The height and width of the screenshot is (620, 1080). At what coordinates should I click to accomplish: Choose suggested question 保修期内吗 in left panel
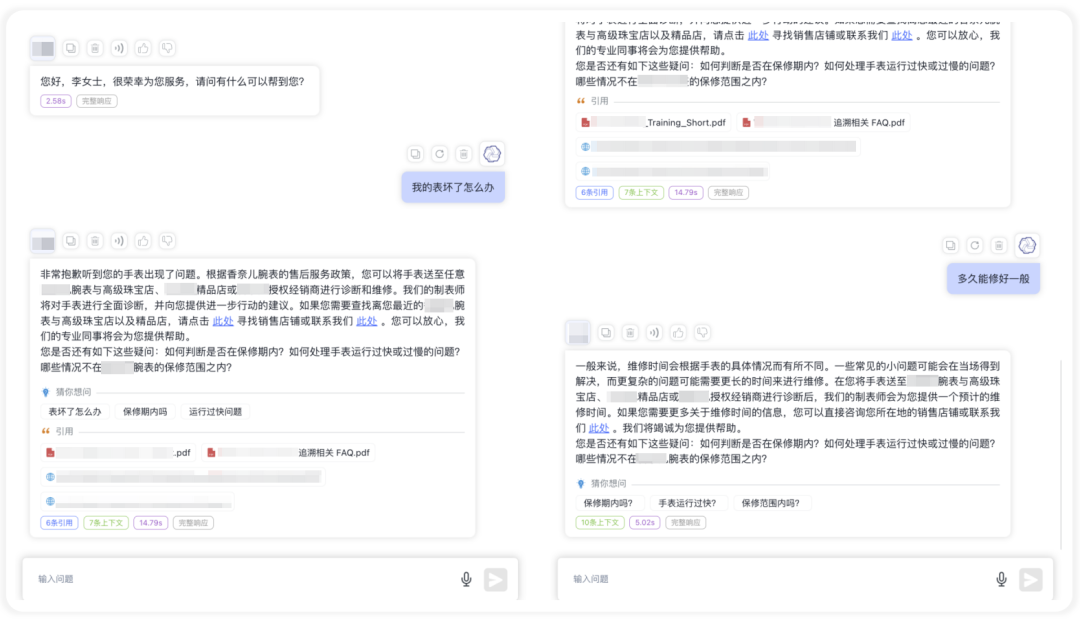145,412
